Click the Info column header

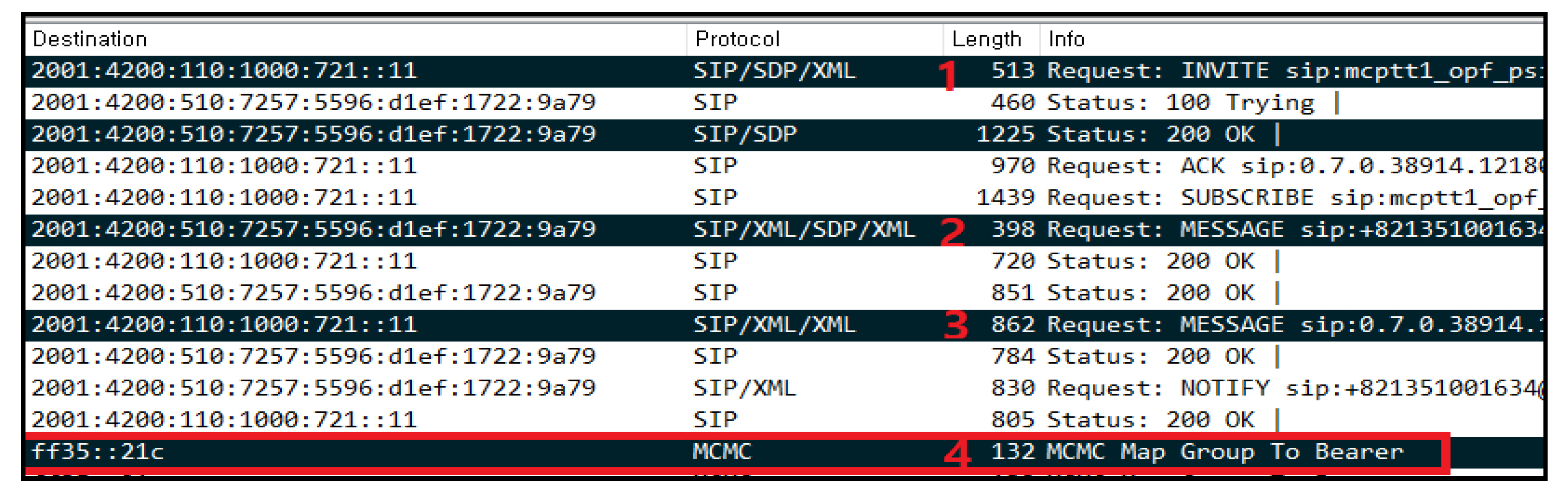[1066, 39]
